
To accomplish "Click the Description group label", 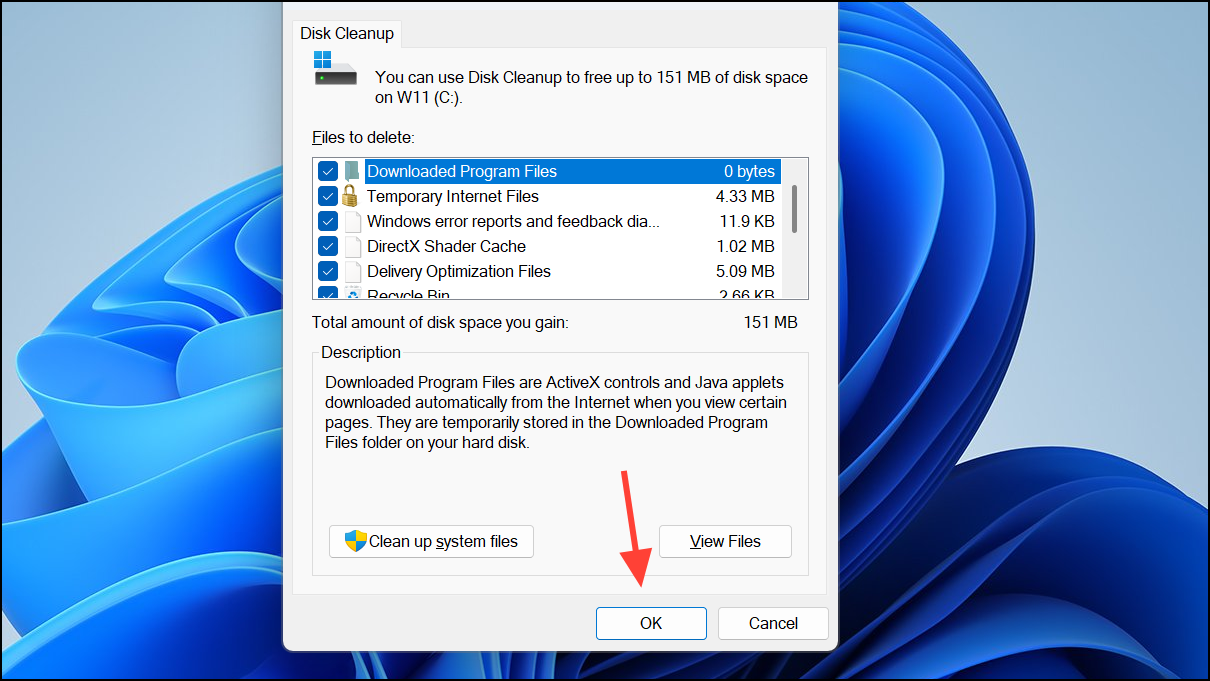I will (x=361, y=352).
